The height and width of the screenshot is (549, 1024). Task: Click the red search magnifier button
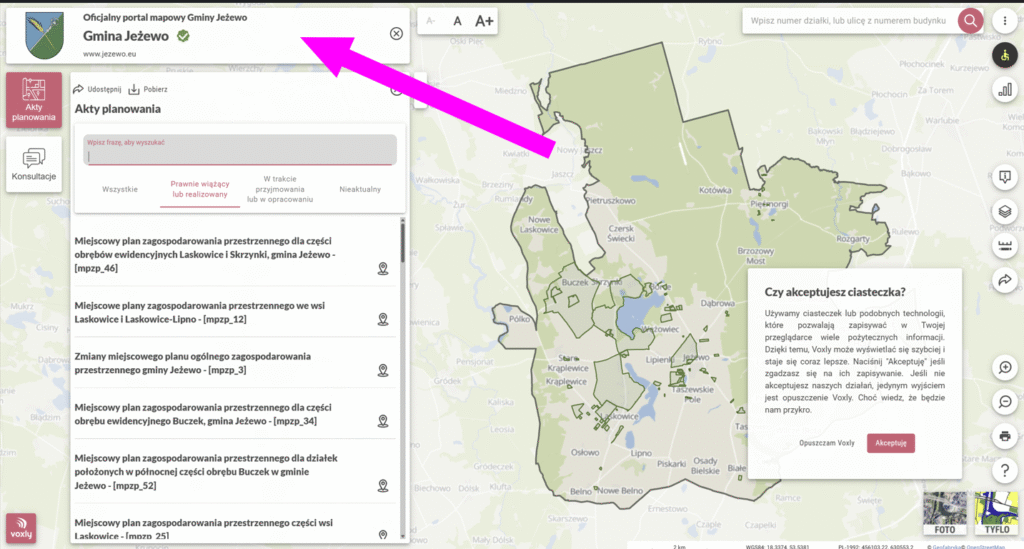[x=970, y=21]
